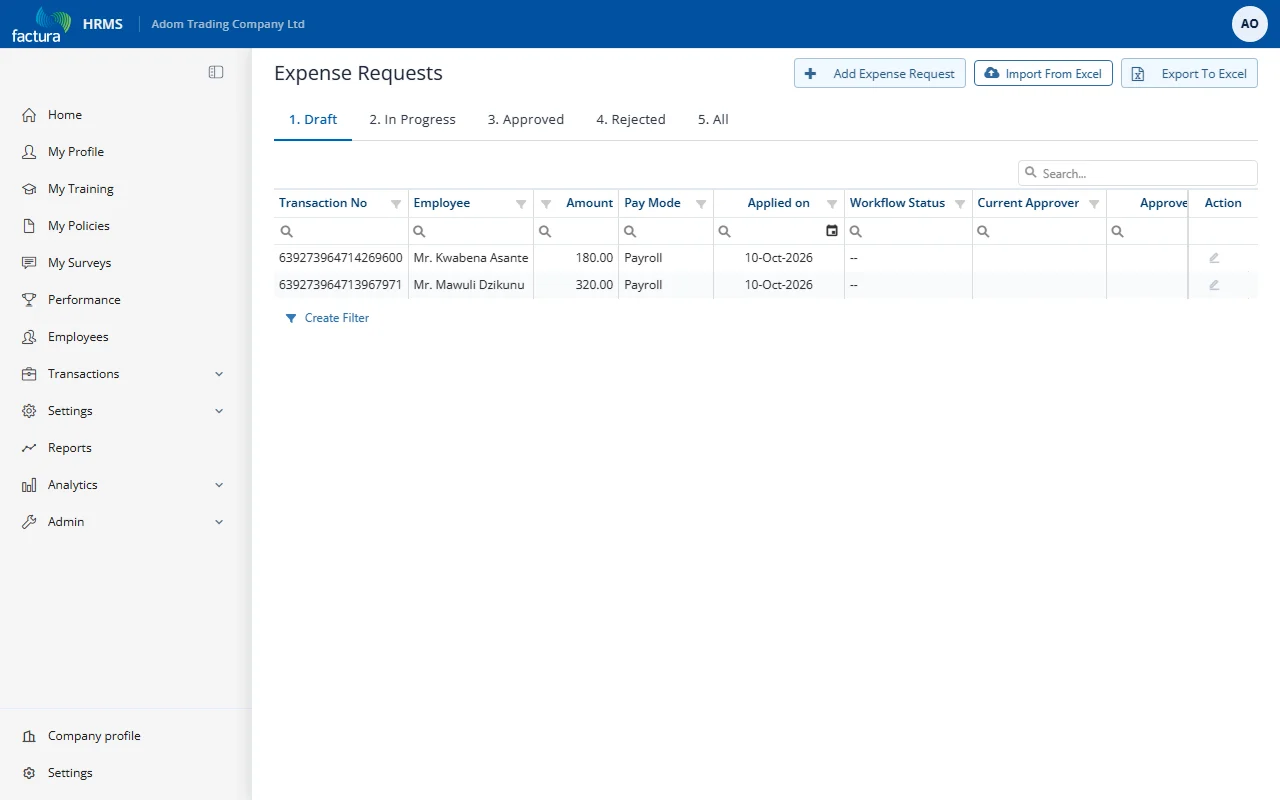
Task: Click the My Policies document icon
Action: 29,226
